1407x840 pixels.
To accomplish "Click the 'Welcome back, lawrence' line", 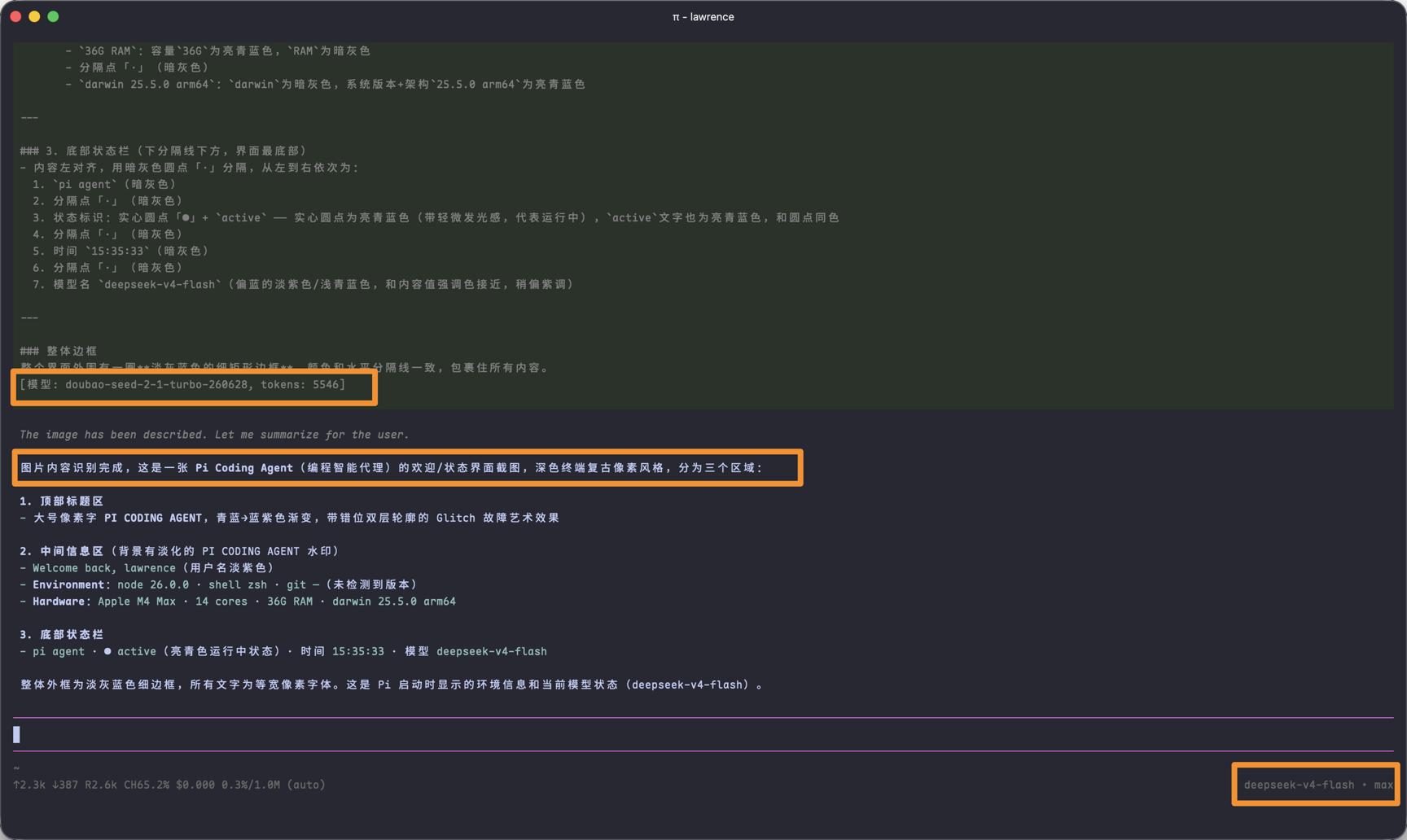I will tap(147, 568).
